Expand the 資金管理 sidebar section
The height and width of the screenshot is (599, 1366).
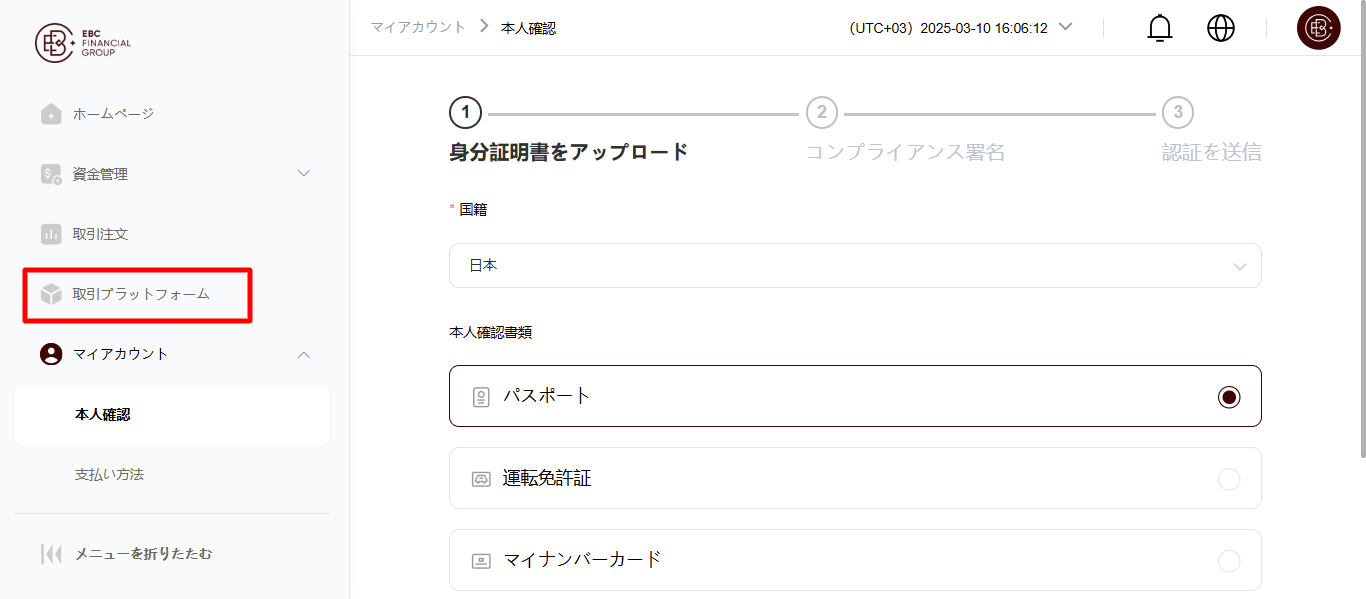(303, 173)
